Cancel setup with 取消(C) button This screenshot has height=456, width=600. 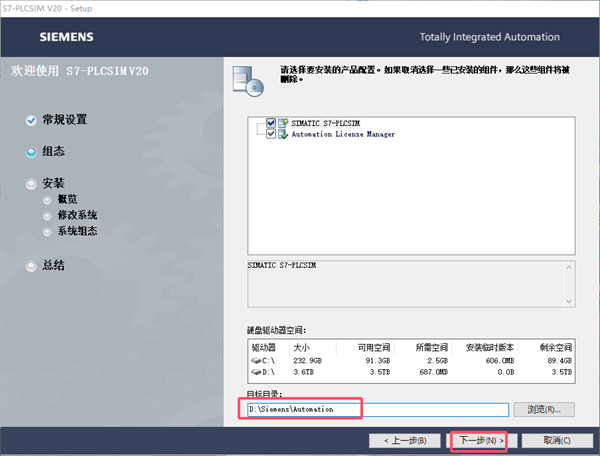click(x=557, y=441)
